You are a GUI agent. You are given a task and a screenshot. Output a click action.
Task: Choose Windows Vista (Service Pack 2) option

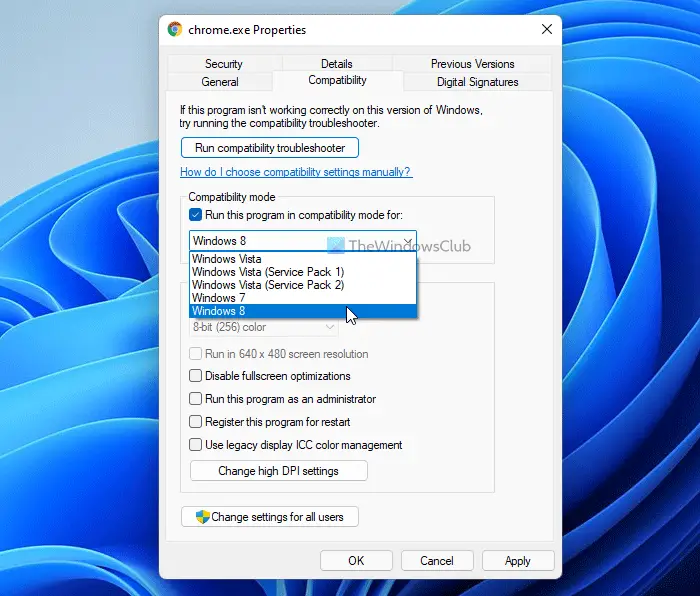coord(303,285)
